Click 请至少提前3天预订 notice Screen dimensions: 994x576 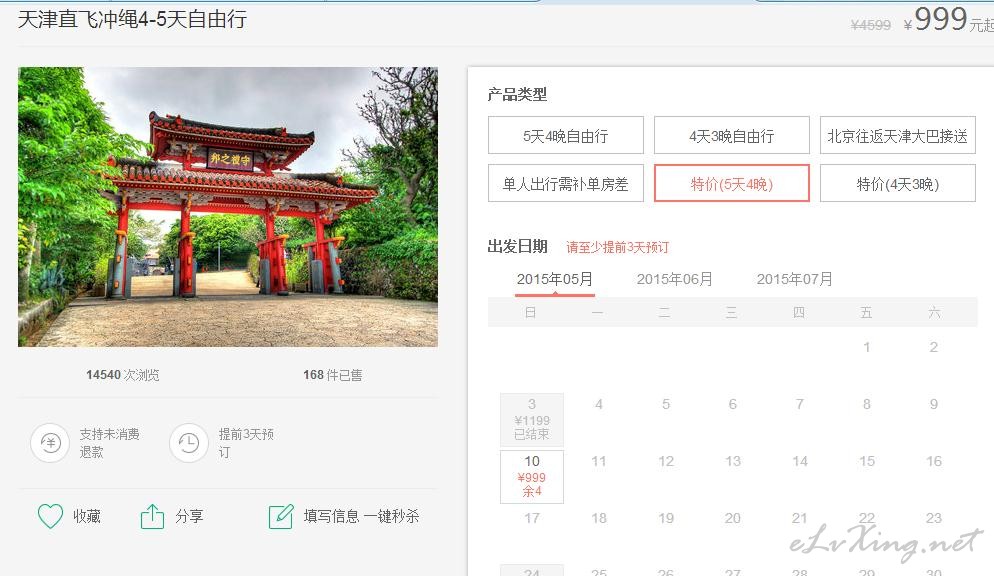tap(617, 247)
